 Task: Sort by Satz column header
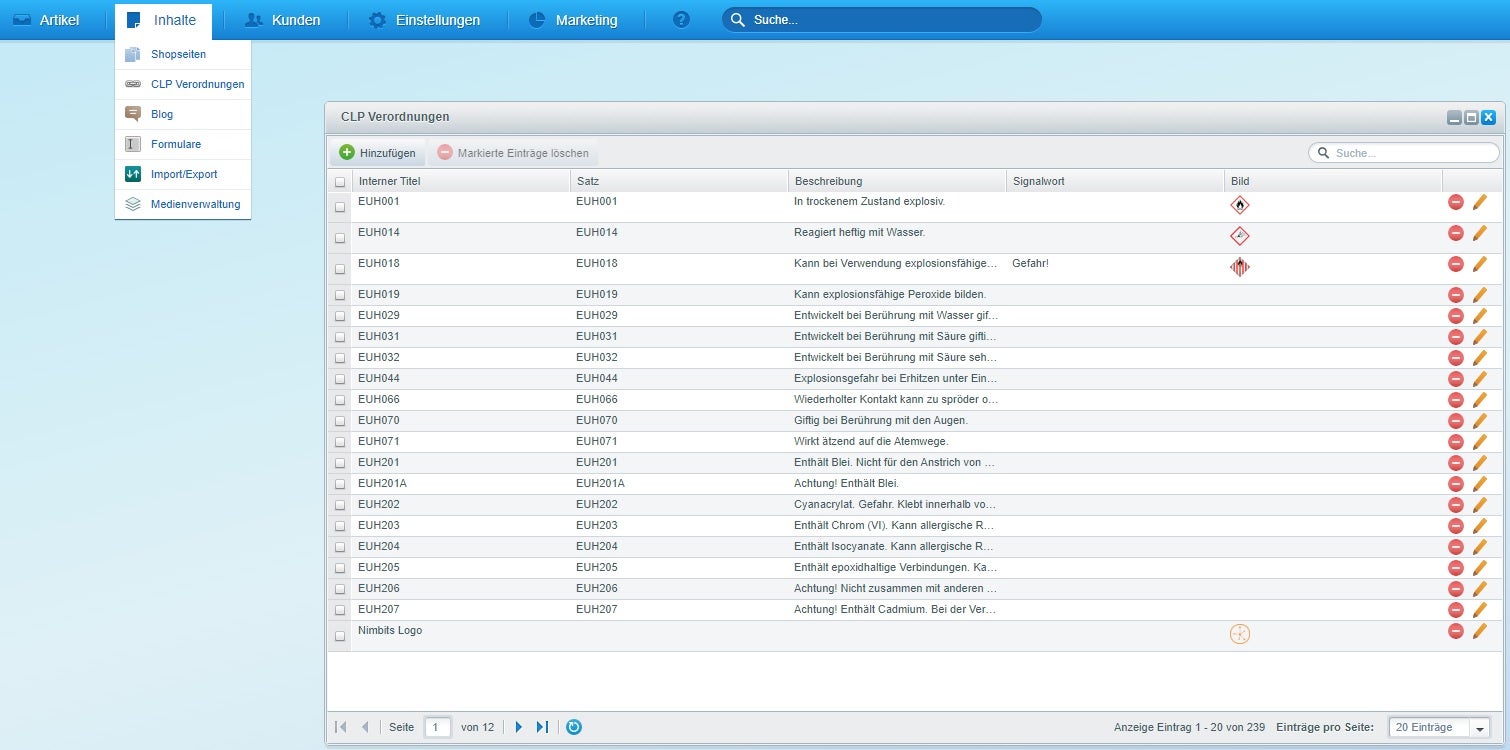[x=679, y=181]
